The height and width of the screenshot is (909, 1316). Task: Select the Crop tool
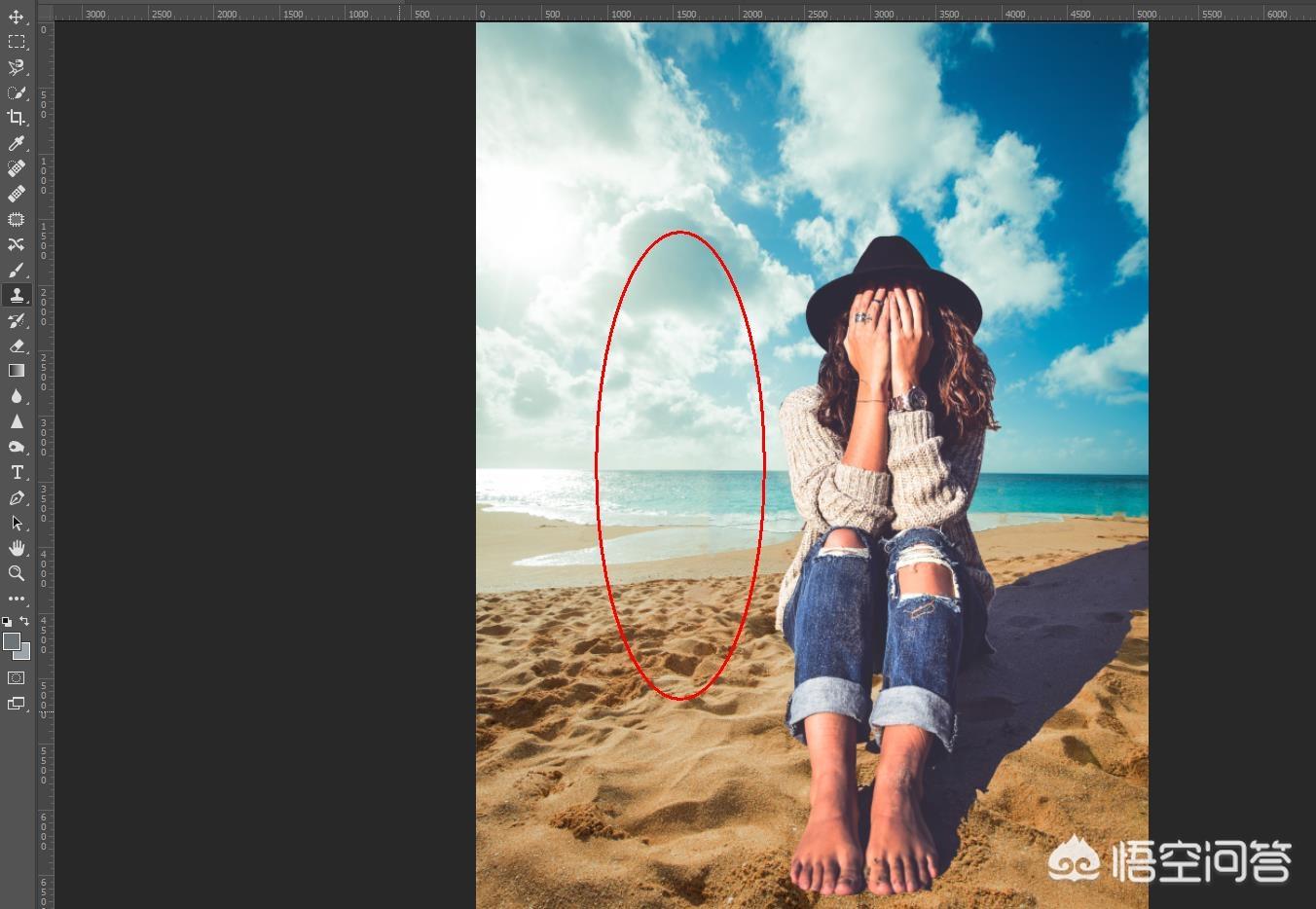17,118
